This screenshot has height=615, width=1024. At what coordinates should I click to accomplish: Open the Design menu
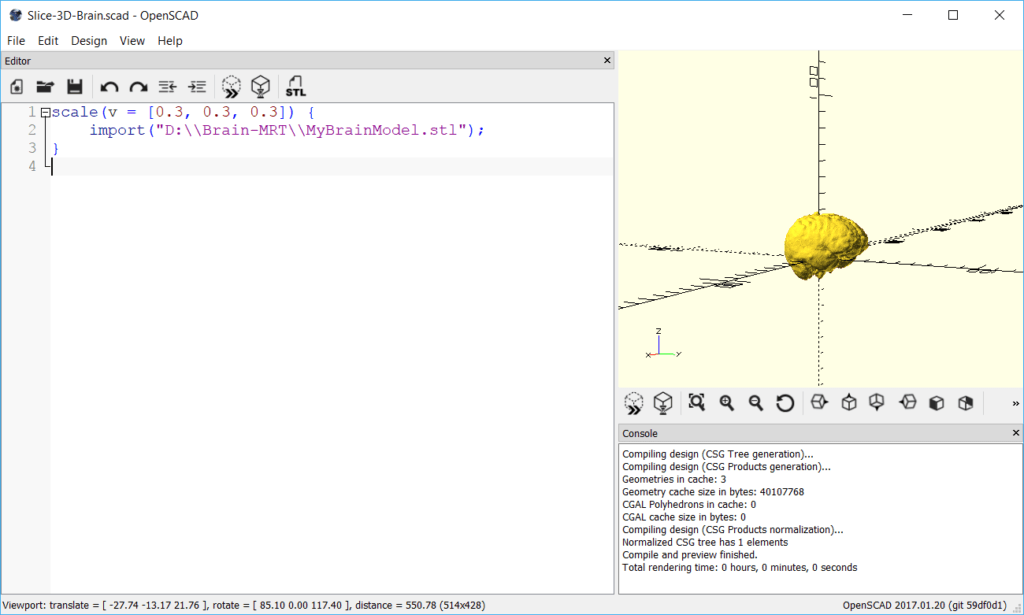pos(89,41)
